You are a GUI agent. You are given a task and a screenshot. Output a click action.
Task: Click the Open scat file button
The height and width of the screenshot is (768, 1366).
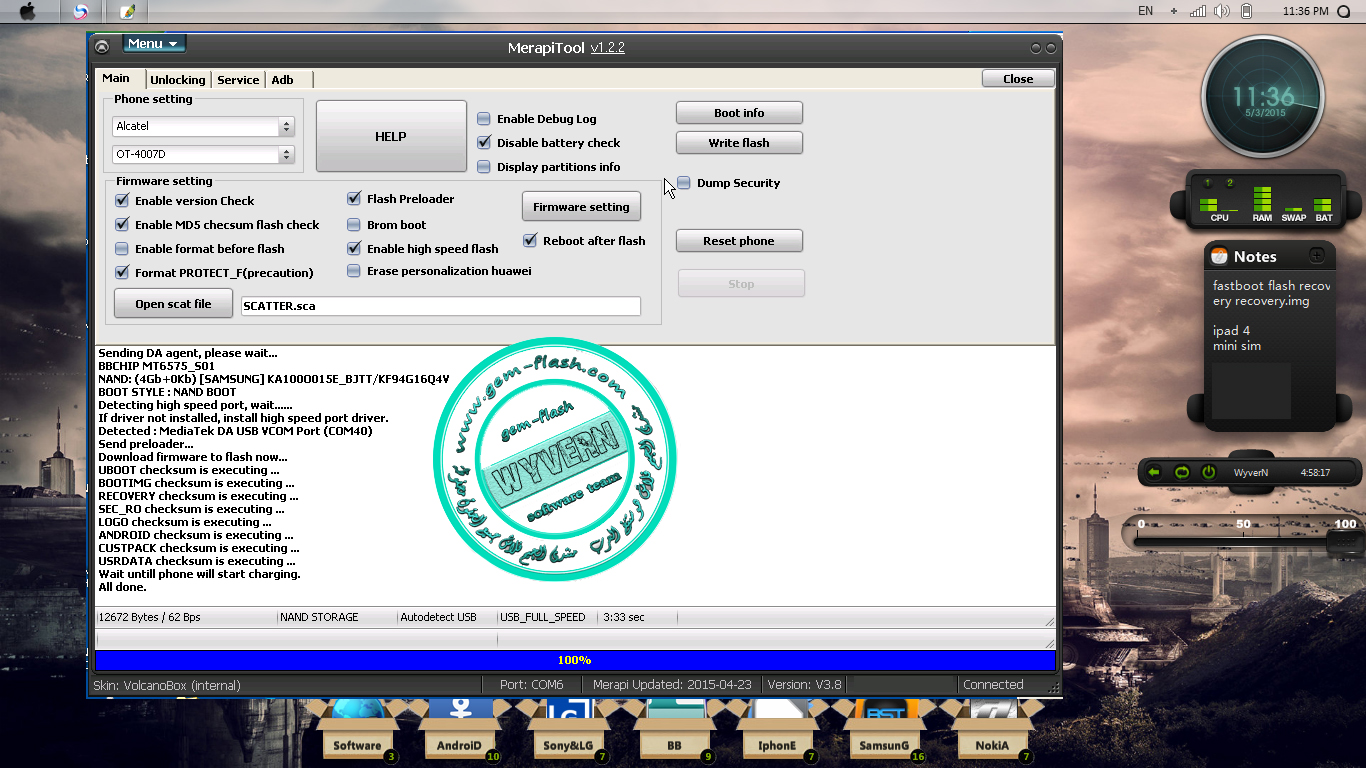(173, 304)
